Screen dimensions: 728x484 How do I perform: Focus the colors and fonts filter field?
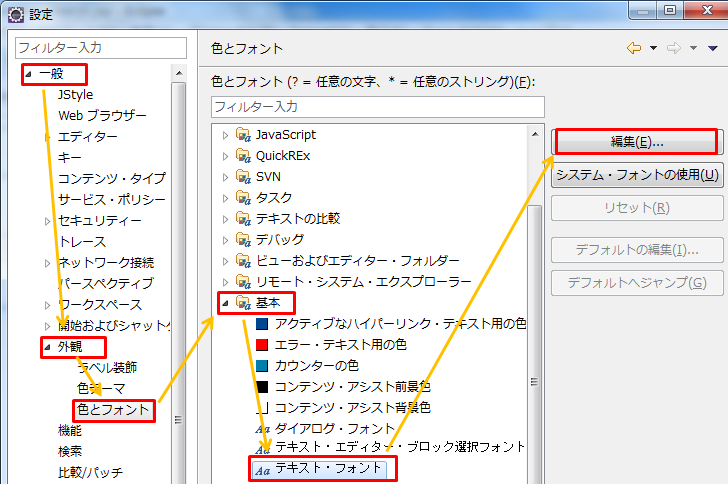coord(377,107)
